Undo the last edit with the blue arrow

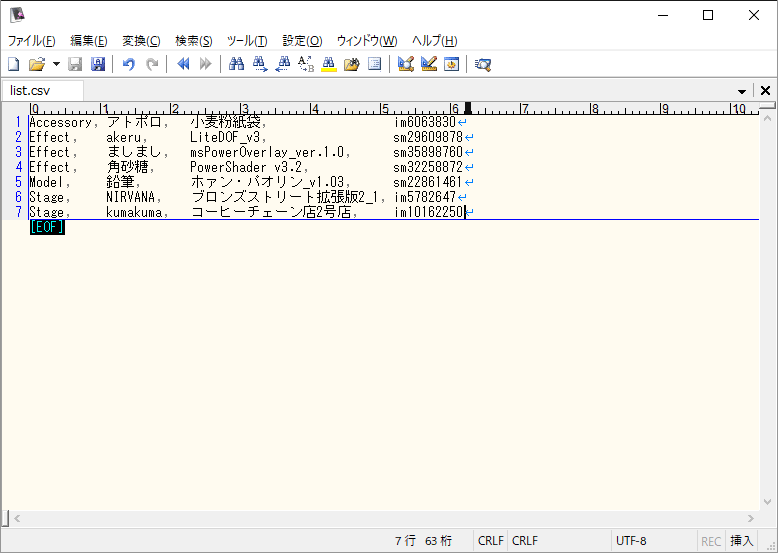pyautogui.click(x=129, y=64)
